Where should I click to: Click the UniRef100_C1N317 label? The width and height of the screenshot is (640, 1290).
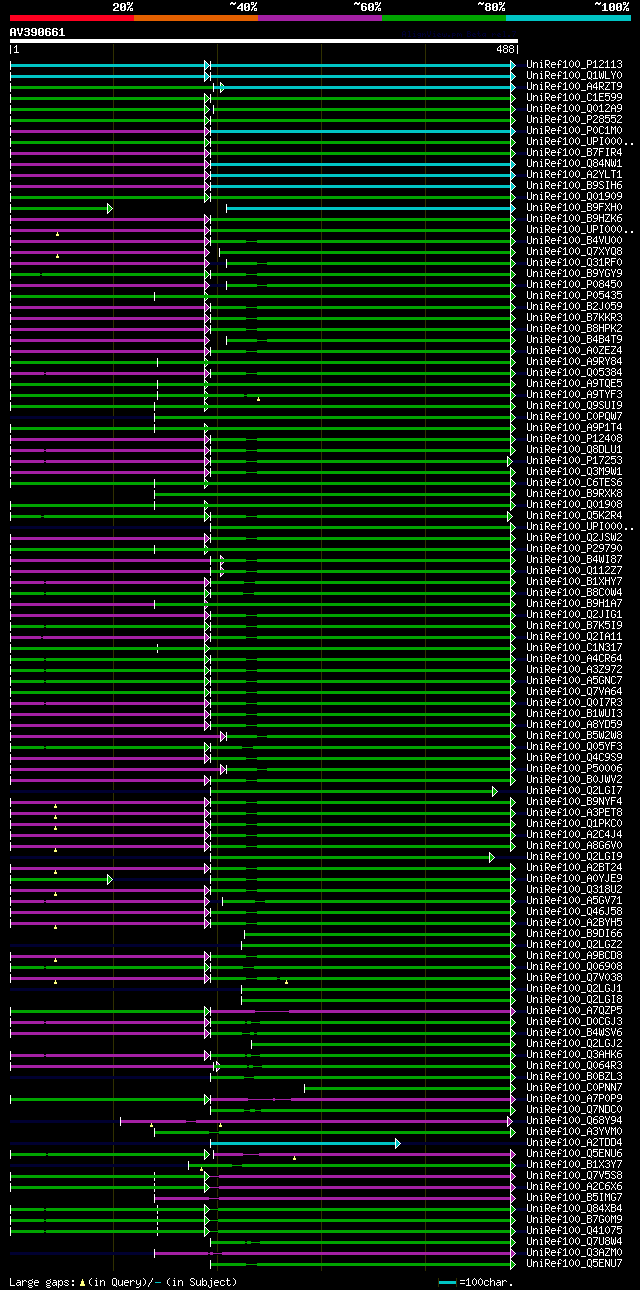574,647
